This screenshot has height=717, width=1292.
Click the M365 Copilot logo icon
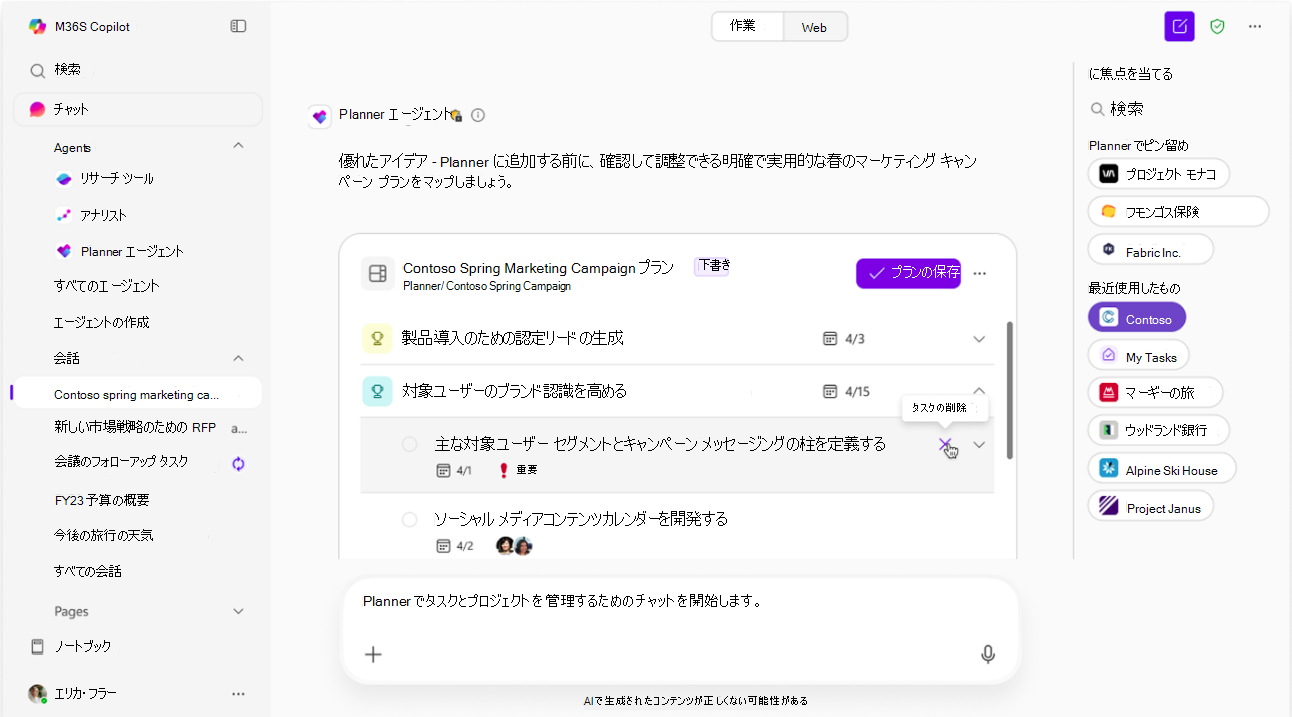click(x=37, y=27)
